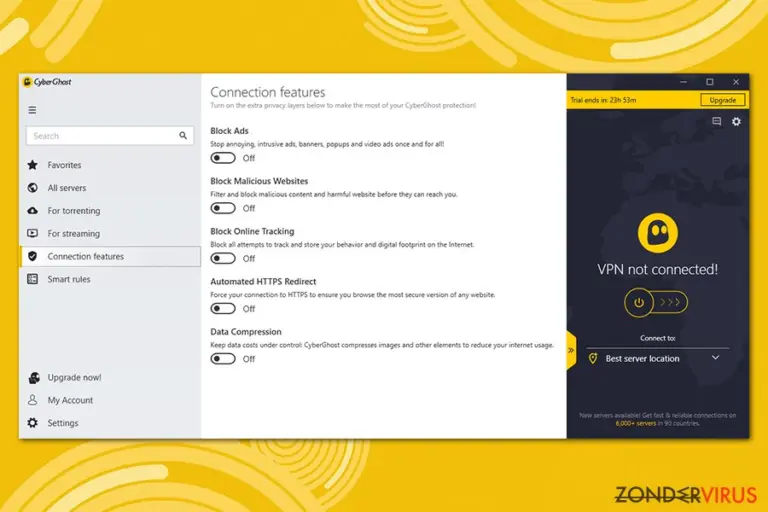Enable the Block Ads toggle
768x512 pixels.
[x=223, y=158]
